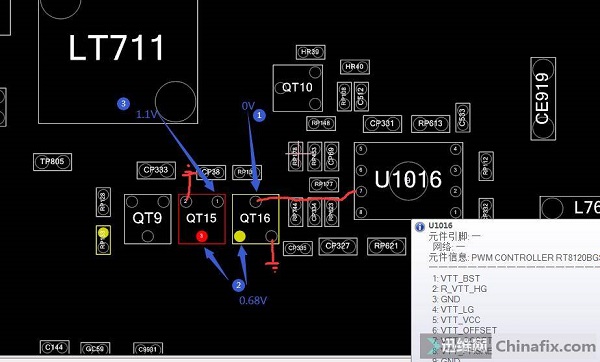Screen dimensions: 600x362
Task: Click the CE919 capacitor
Action: pos(543,99)
